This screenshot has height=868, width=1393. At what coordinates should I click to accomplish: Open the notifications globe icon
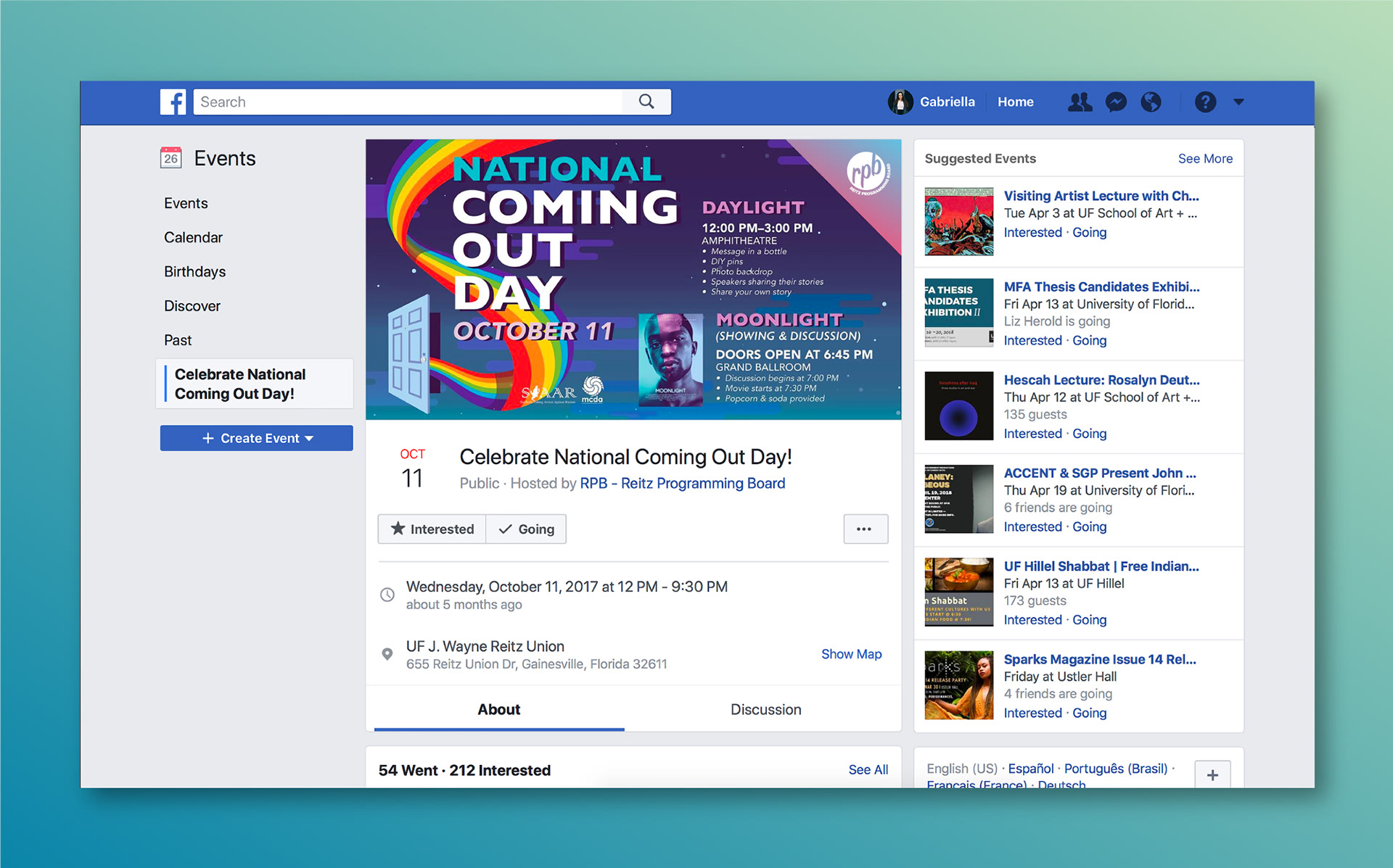tap(1151, 102)
